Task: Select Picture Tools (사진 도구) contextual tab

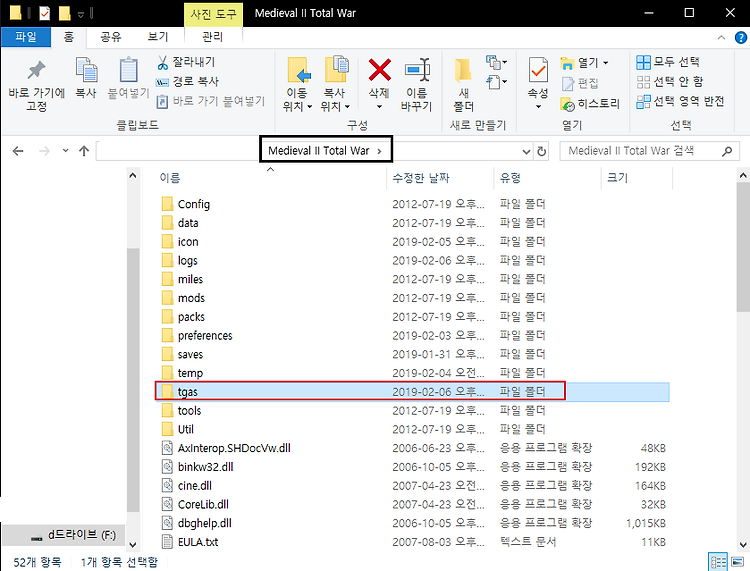Action: pyautogui.click(x=213, y=13)
